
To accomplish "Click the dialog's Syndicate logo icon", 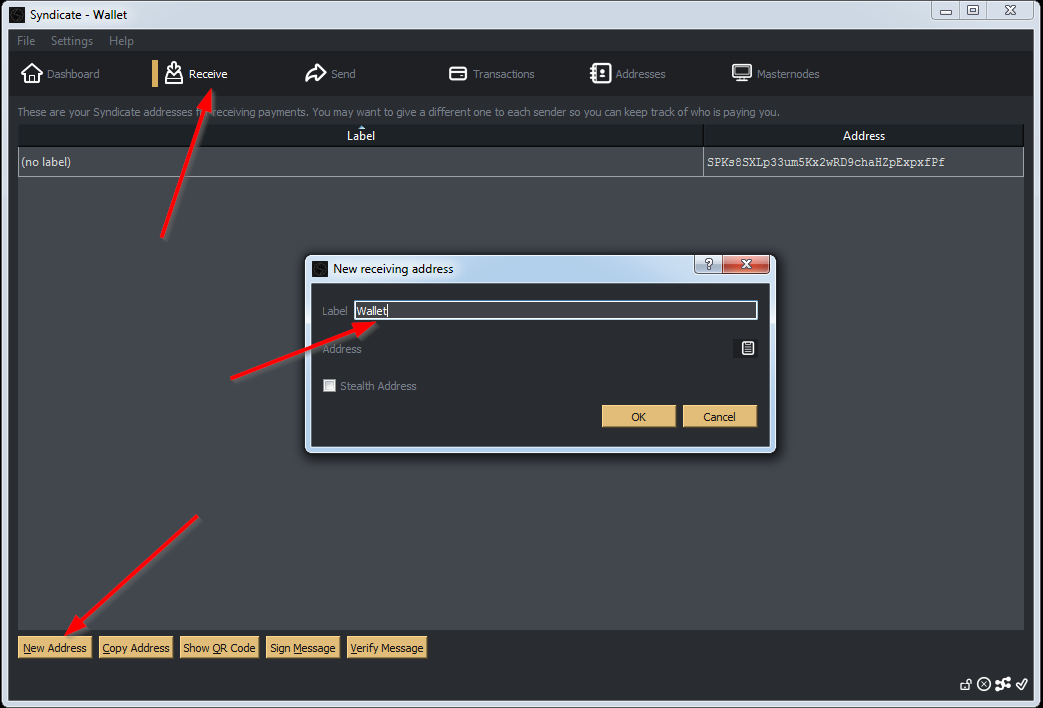I will (x=320, y=269).
